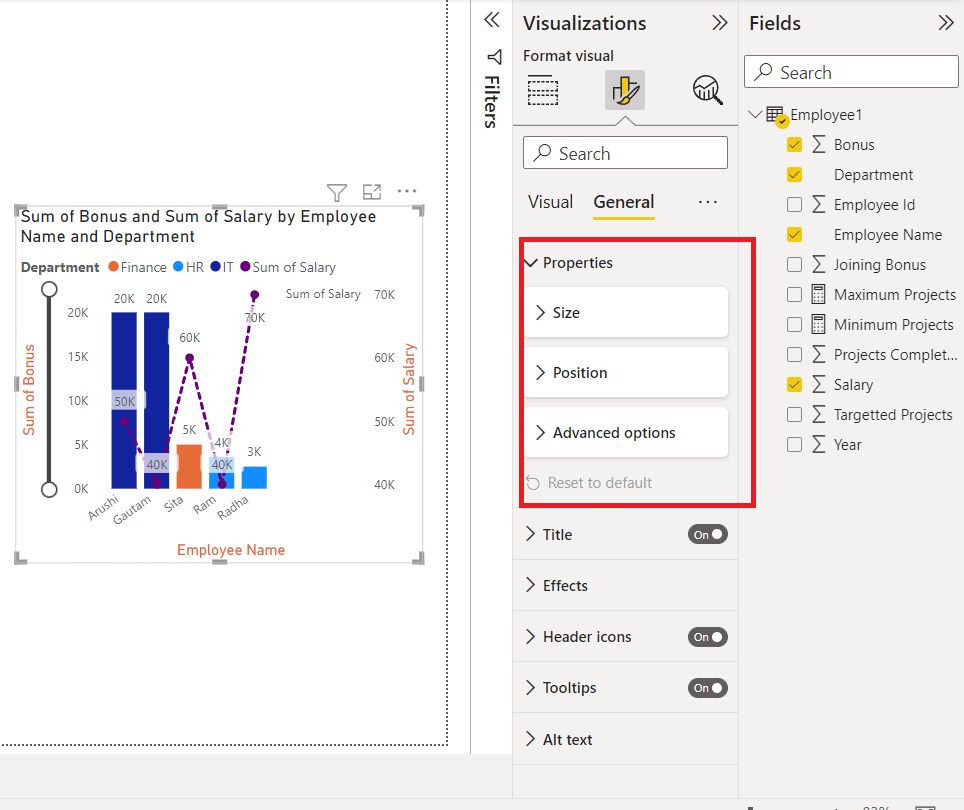
Task: Collapse the Fields pane with double arrow
Action: [x=946, y=23]
